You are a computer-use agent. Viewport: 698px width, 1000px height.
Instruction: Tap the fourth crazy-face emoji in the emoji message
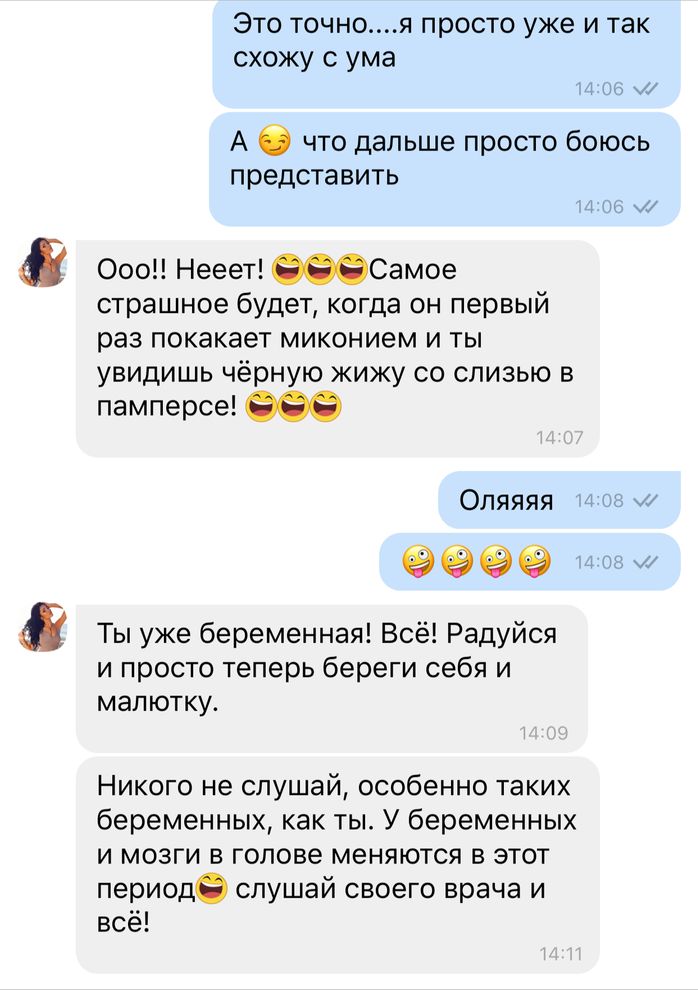(535, 562)
